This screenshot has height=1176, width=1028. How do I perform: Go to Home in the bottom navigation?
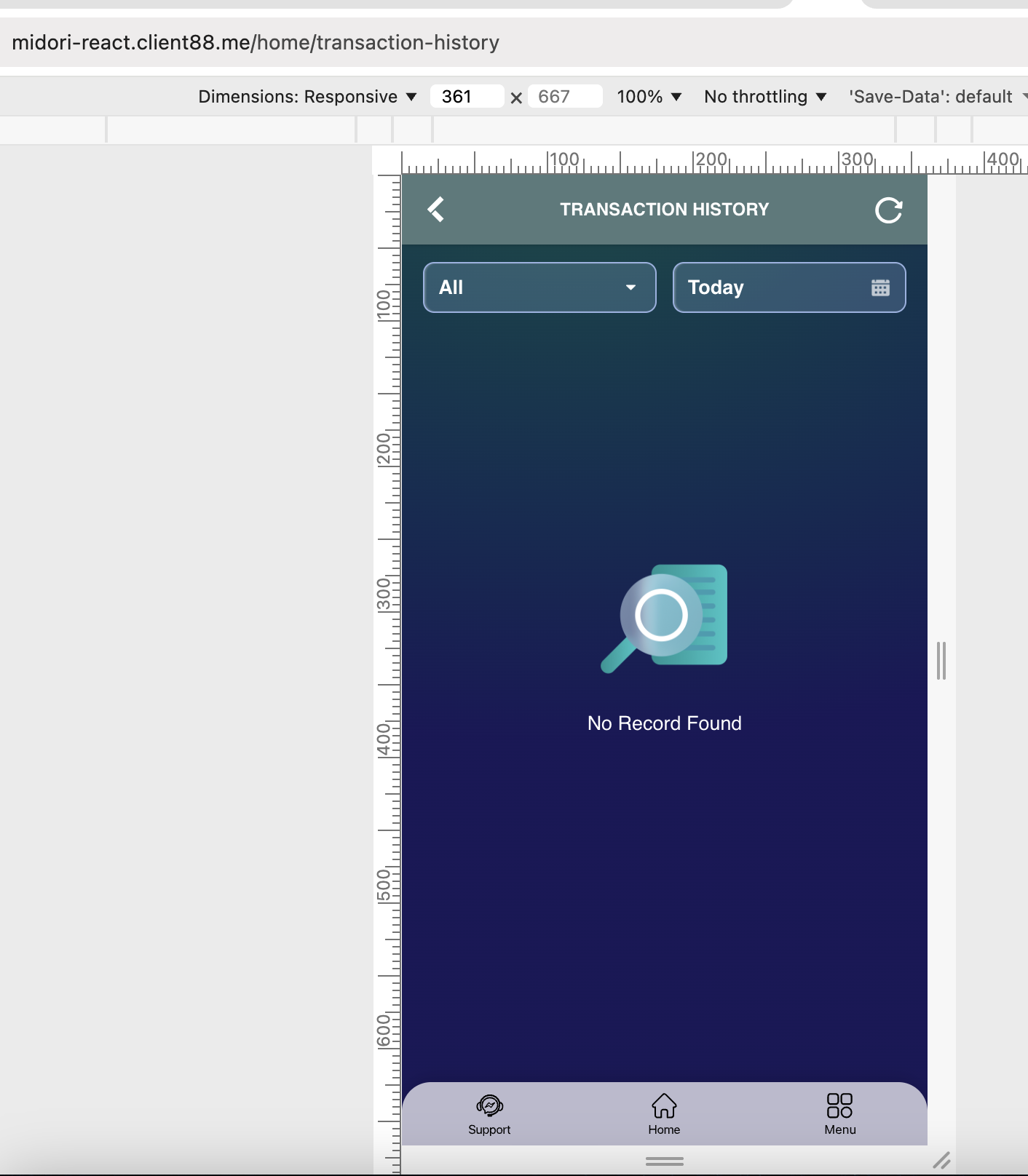pos(664,1114)
